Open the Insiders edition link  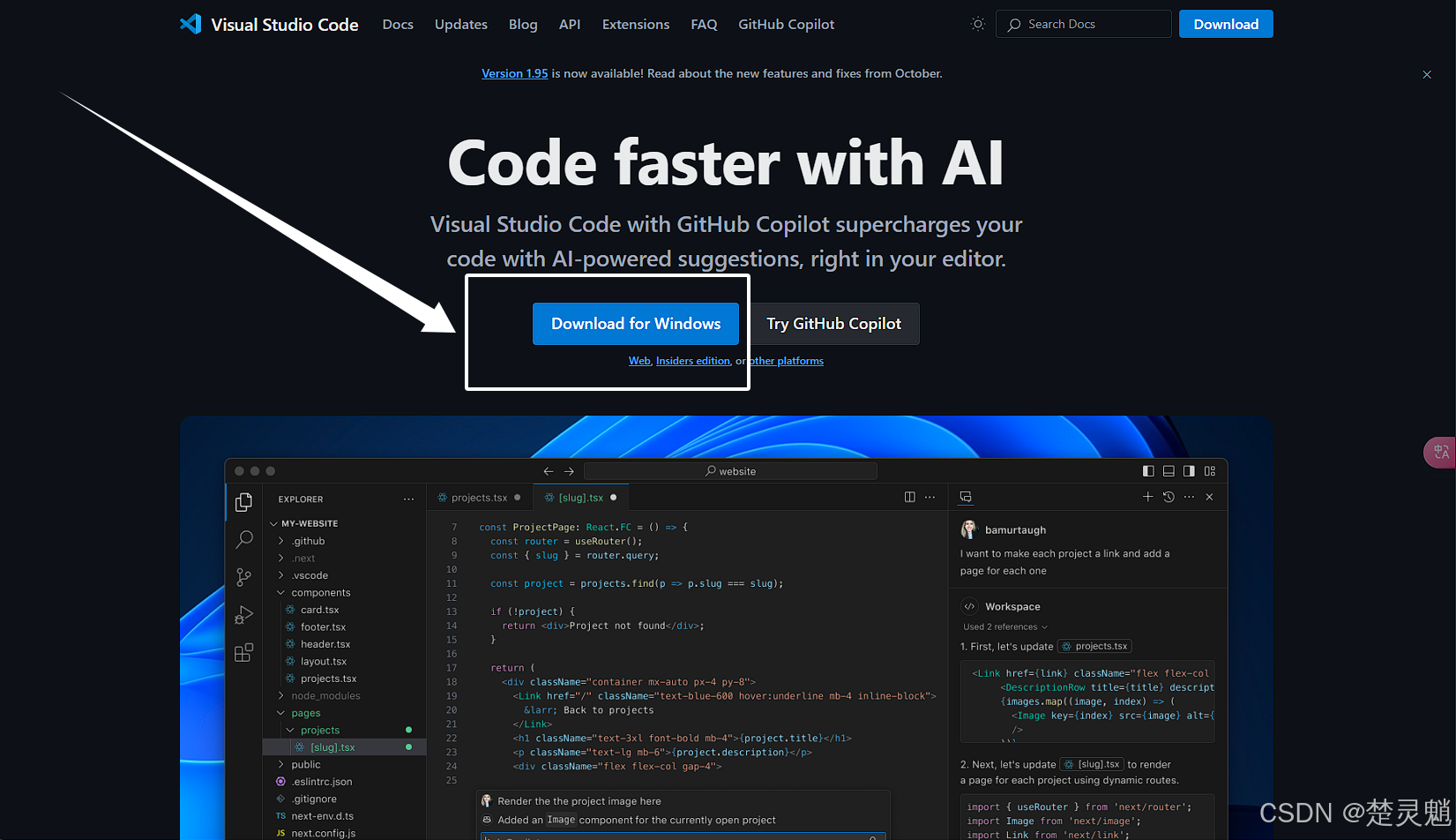[693, 361]
